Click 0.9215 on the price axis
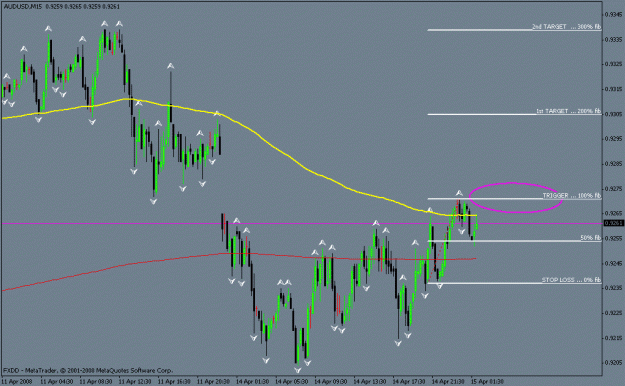Image resolution: width=625 pixels, height=386 pixels. pos(613,338)
